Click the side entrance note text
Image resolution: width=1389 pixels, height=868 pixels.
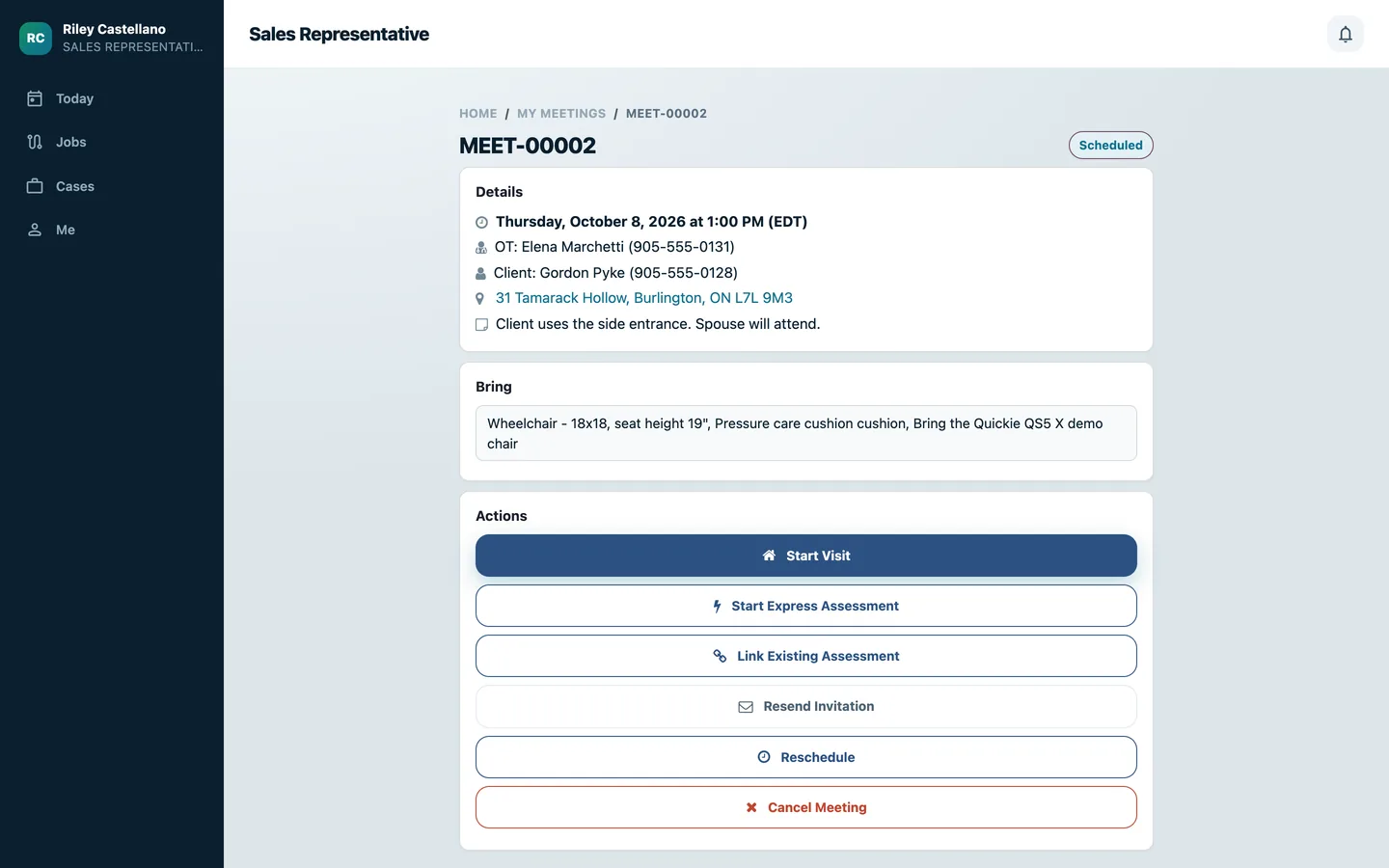[x=658, y=324]
